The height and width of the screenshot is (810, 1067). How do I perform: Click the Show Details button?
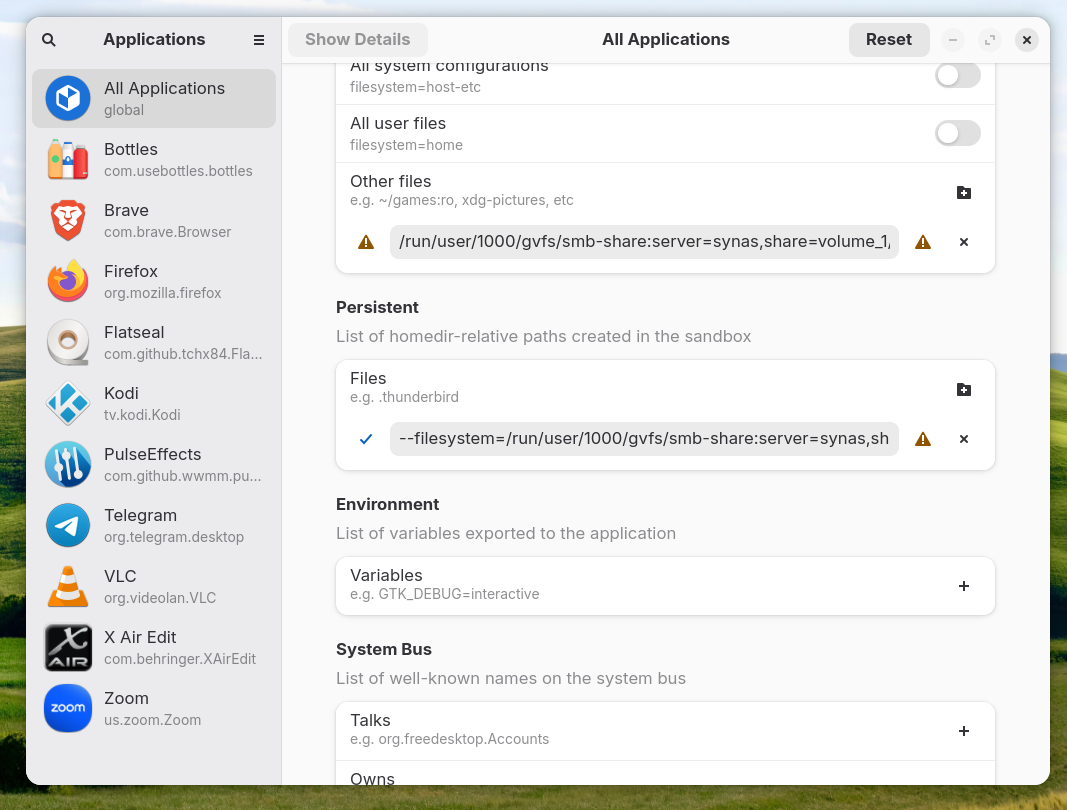[x=357, y=40]
